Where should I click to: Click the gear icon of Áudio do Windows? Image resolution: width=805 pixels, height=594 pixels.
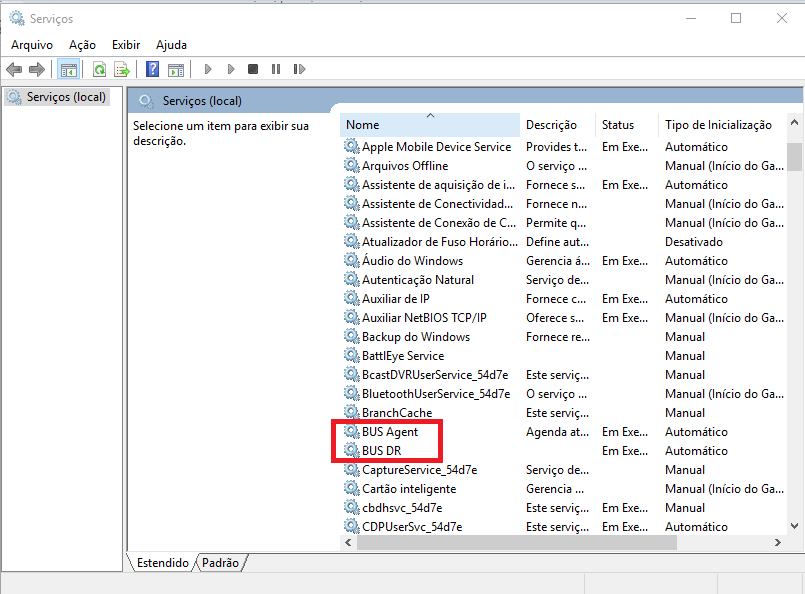352,260
